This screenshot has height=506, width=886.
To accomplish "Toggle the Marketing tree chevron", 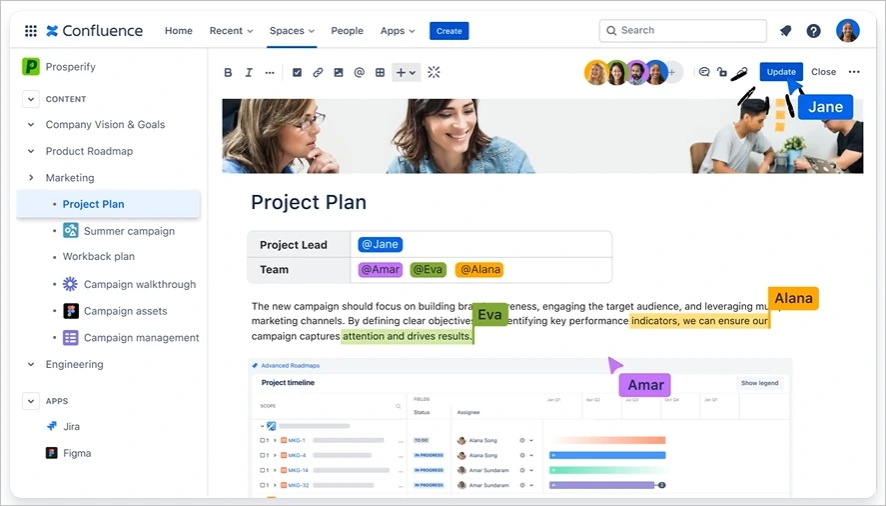I will tap(31, 178).
